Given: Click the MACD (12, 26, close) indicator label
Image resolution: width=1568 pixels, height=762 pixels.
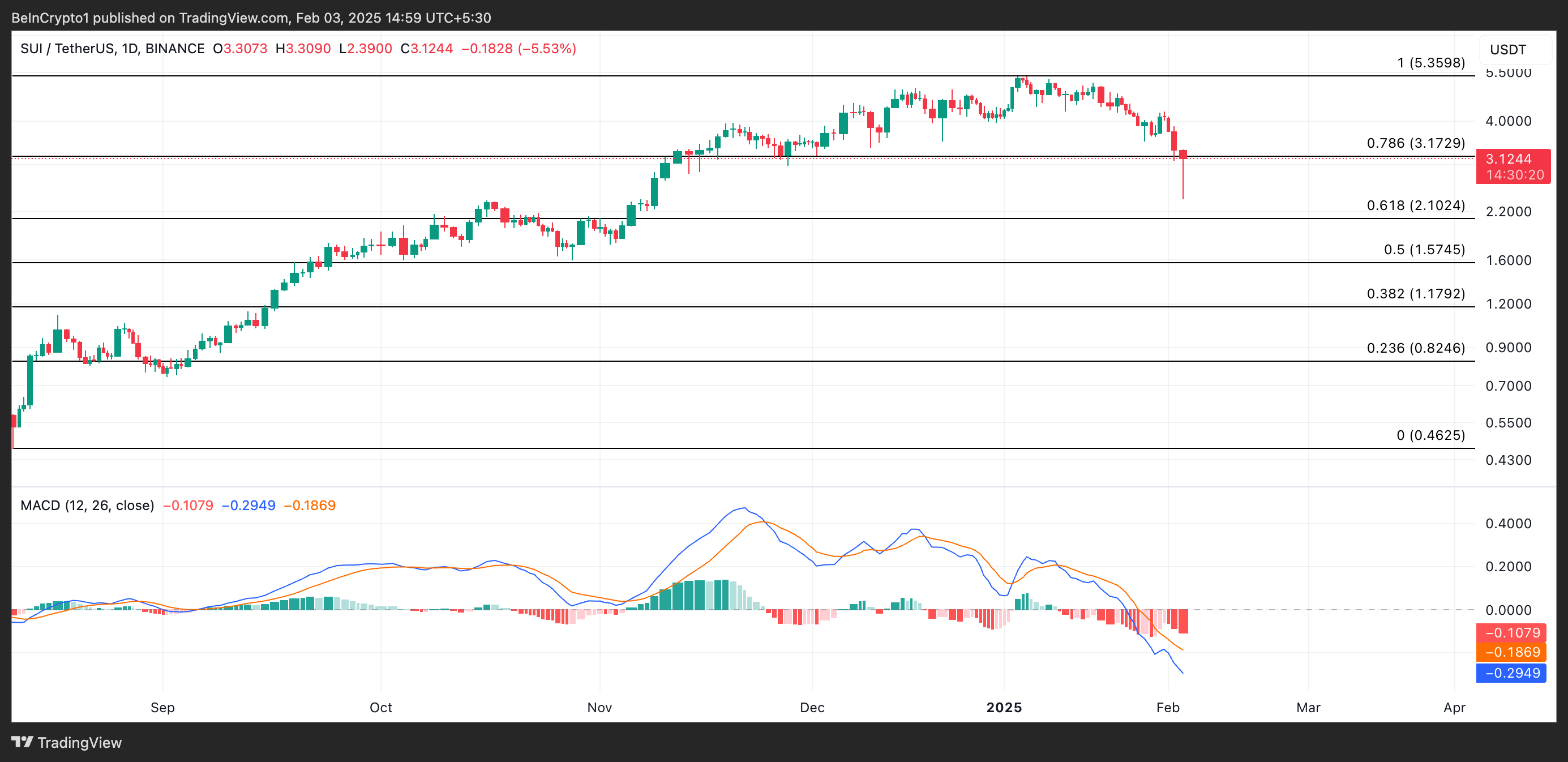Looking at the screenshot, I should [87, 505].
